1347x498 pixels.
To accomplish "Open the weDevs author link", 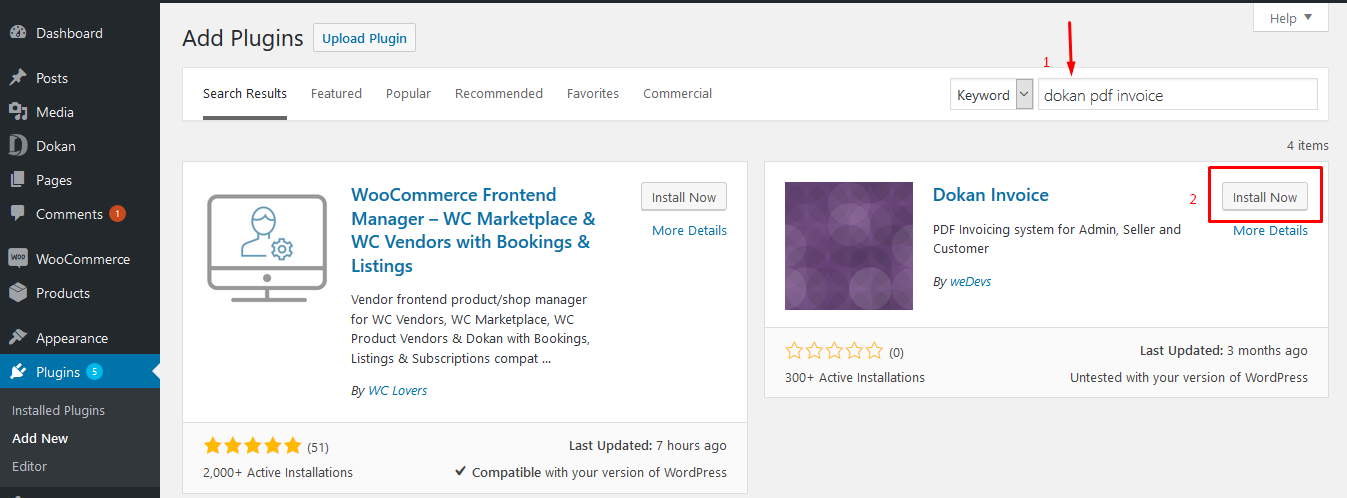I will 969,282.
